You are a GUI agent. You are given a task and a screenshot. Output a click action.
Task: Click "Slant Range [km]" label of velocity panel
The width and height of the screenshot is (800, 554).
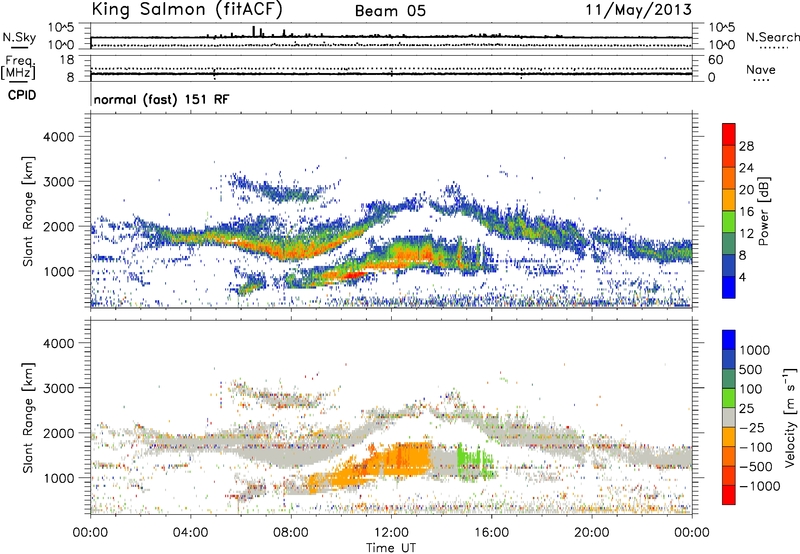tap(28, 418)
